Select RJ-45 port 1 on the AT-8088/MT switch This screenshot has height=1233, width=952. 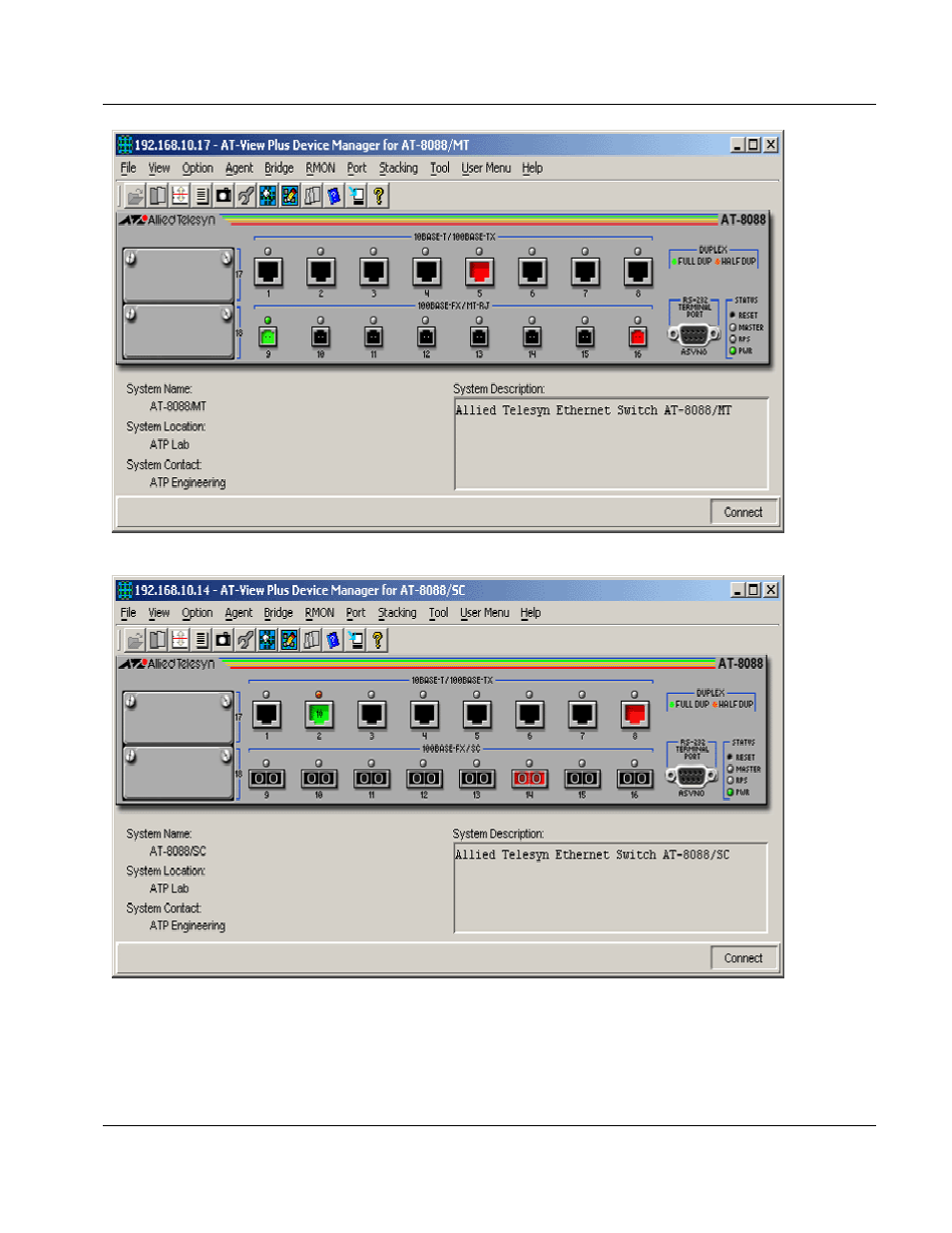pyautogui.click(x=268, y=272)
